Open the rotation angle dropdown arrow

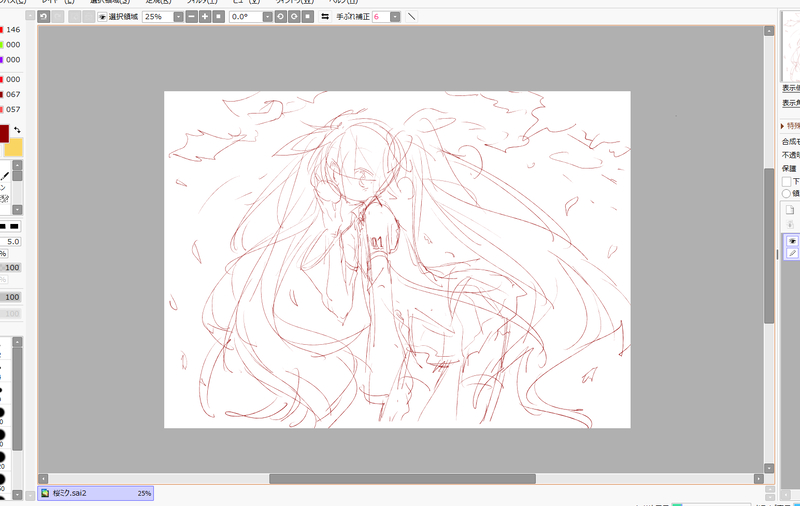267,17
